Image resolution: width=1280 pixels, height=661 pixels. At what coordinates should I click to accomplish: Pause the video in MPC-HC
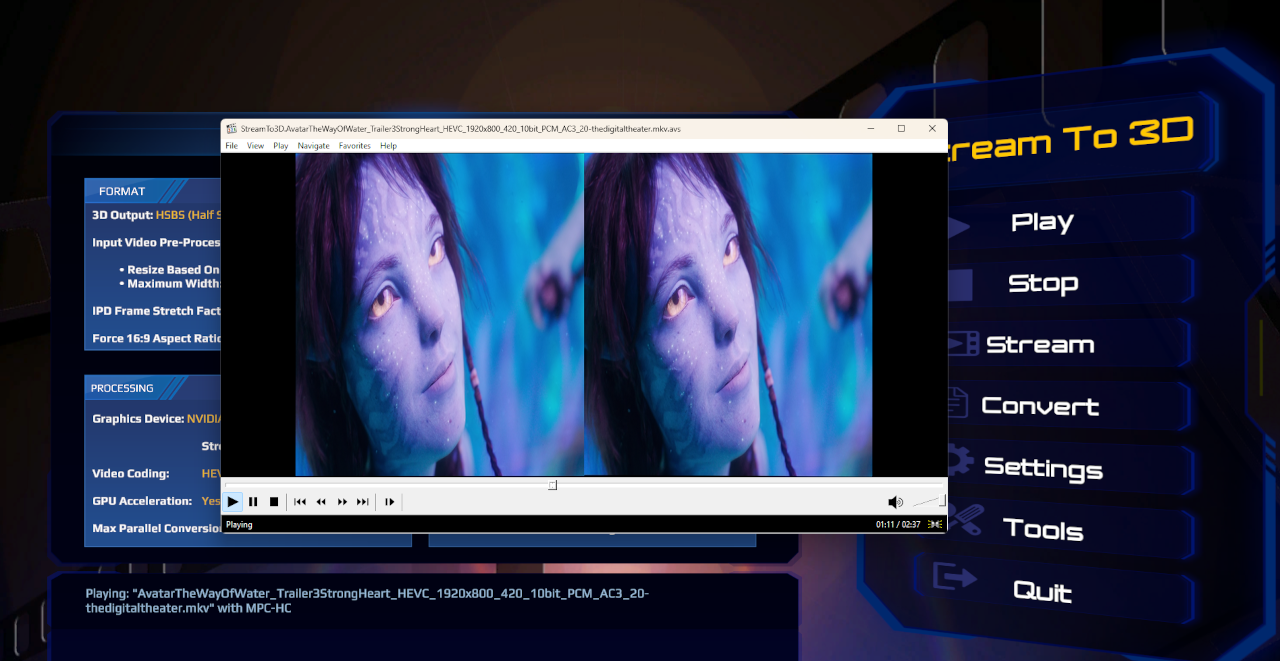pyautogui.click(x=253, y=502)
